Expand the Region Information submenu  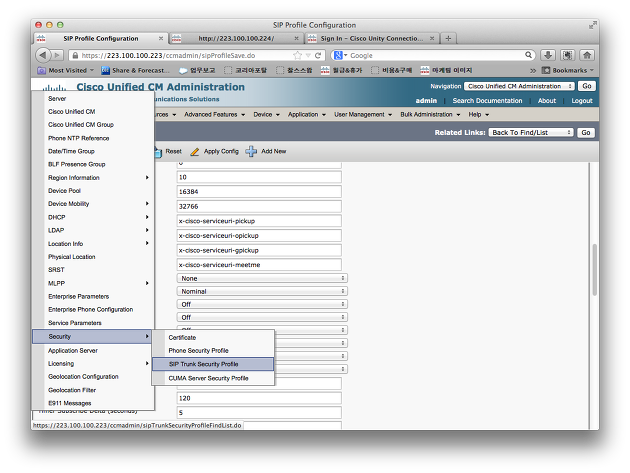tap(93, 178)
